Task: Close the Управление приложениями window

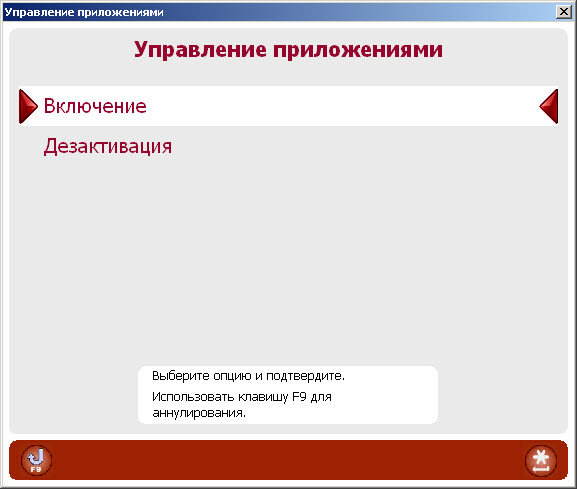Action: tap(564, 12)
